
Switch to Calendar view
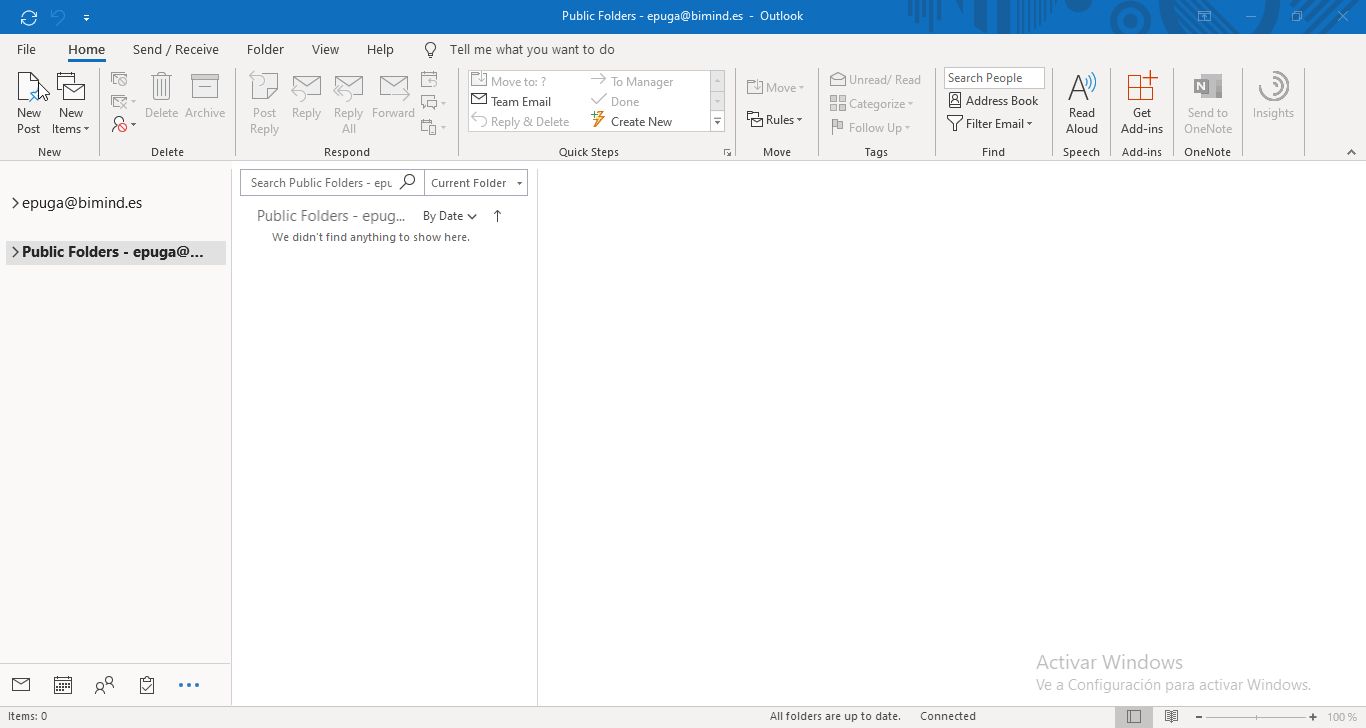[x=63, y=685]
